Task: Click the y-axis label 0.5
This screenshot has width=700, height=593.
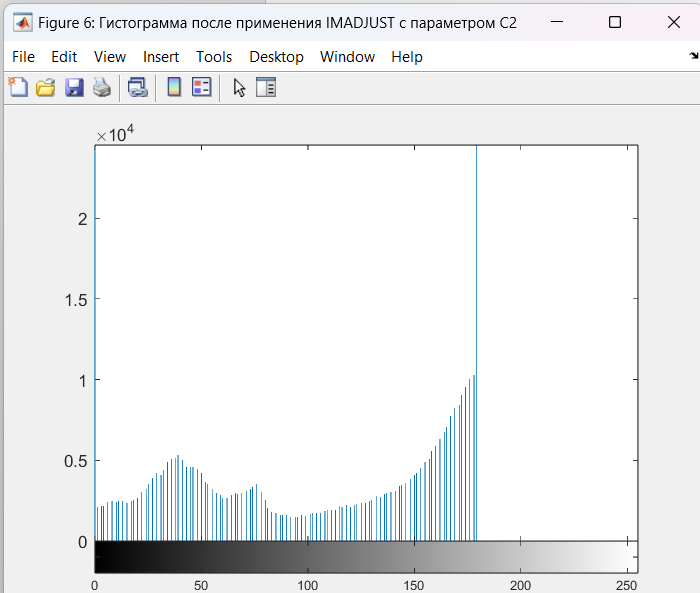Action: pos(75,461)
